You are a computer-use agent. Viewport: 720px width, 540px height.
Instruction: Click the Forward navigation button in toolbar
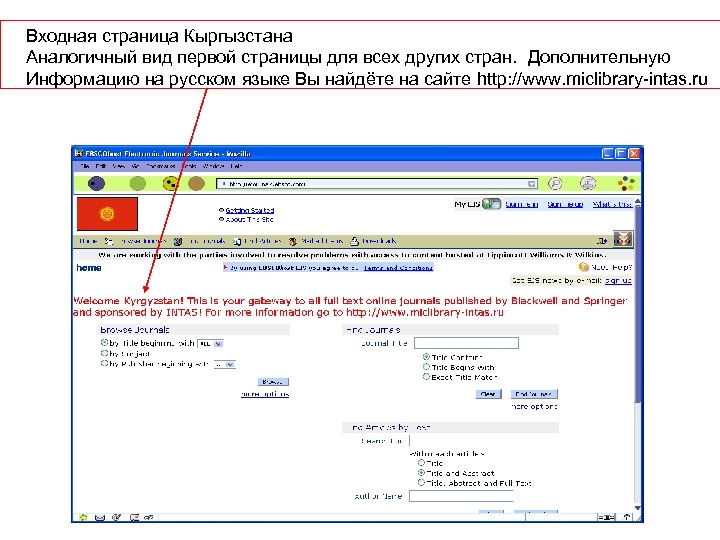point(137,184)
